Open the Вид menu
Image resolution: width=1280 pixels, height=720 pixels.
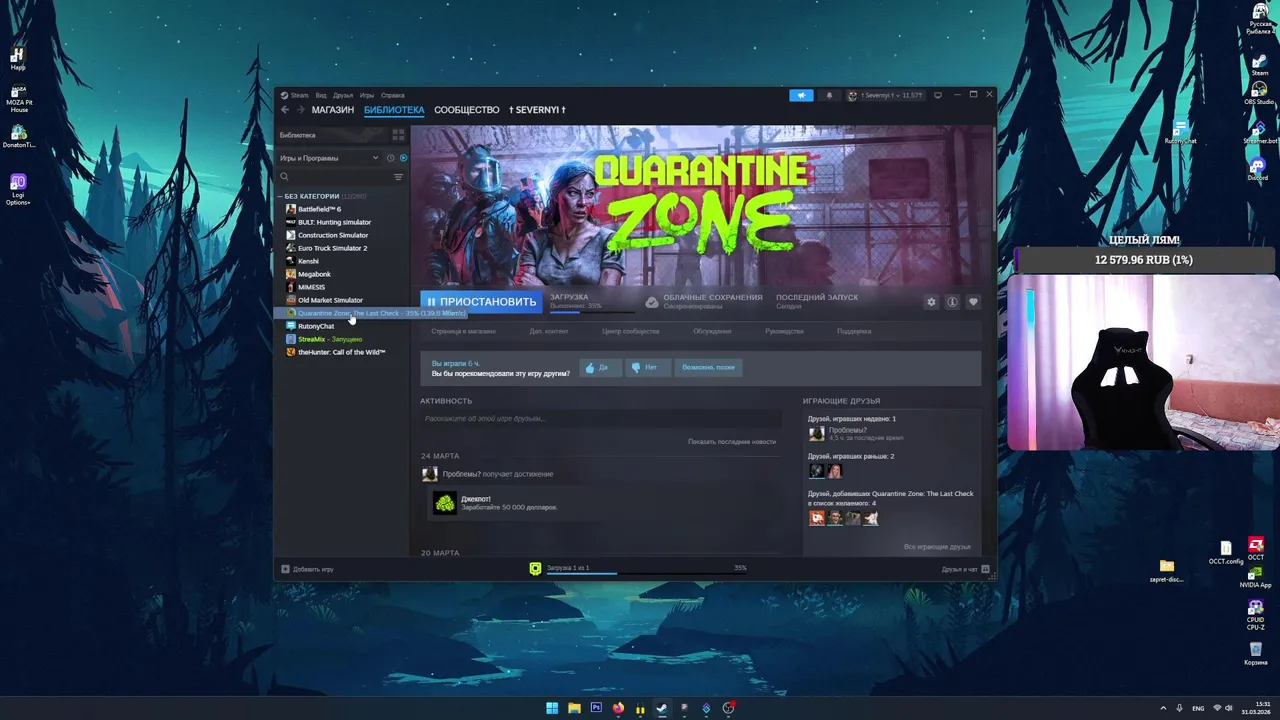click(x=321, y=95)
